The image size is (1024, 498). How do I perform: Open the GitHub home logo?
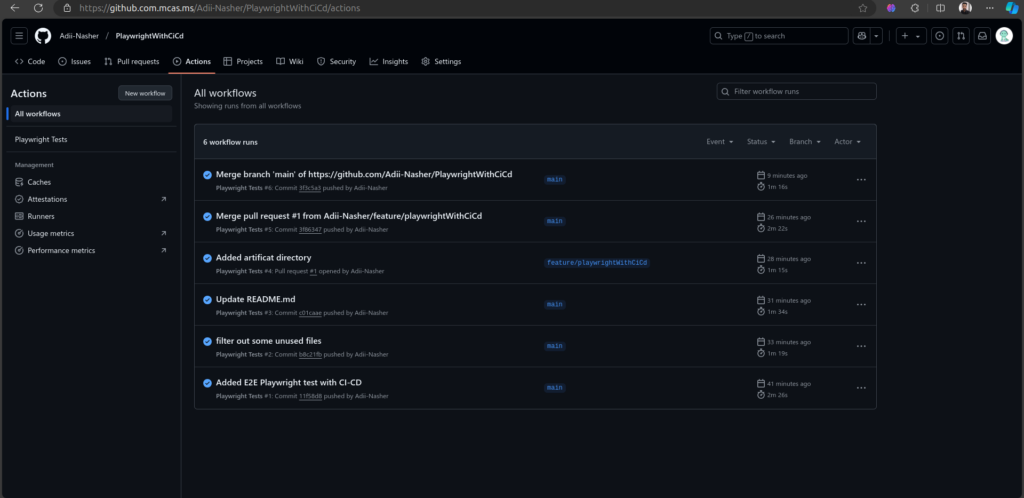click(43, 36)
